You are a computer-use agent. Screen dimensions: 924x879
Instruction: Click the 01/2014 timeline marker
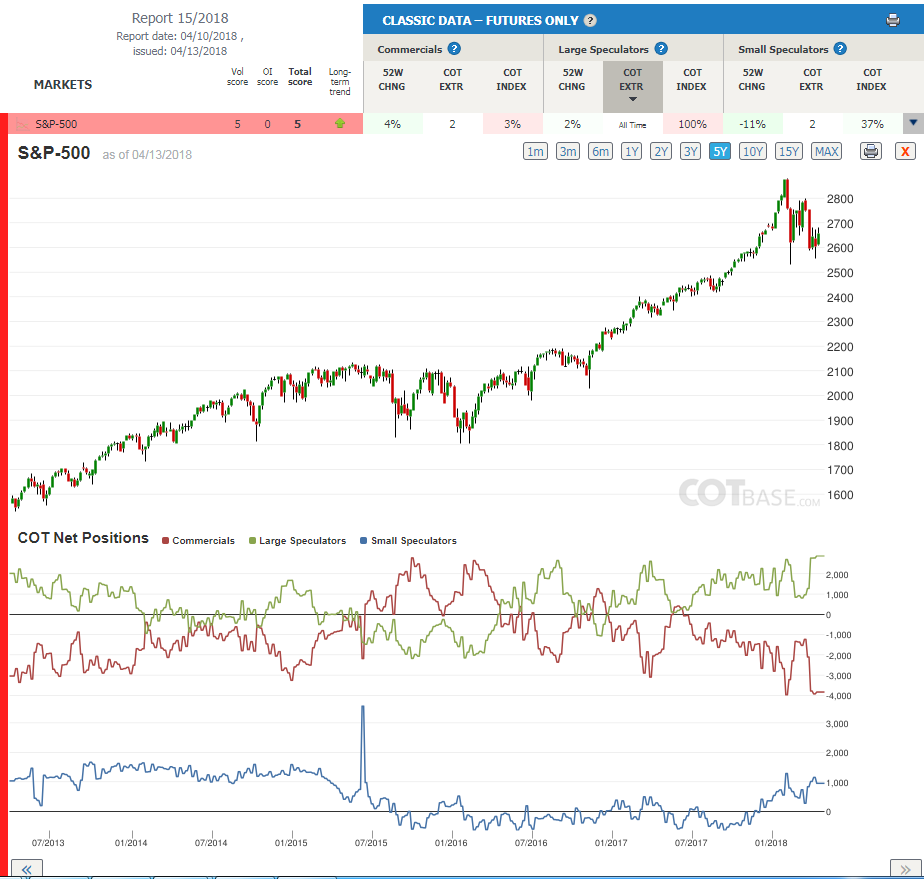click(x=131, y=843)
